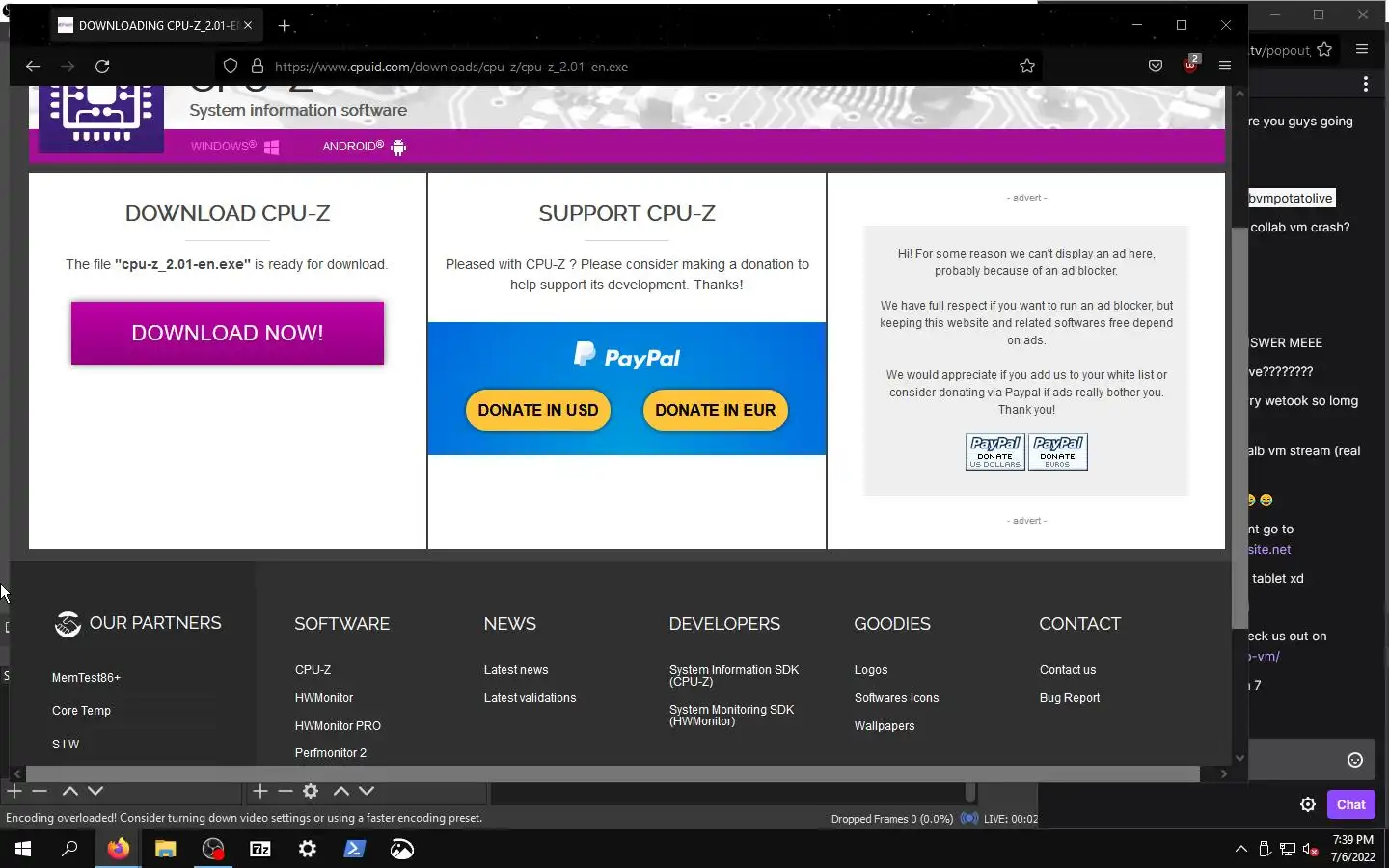Image resolution: width=1389 pixels, height=868 pixels.
Task: Open site.net link in chat
Action: point(1269,550)
